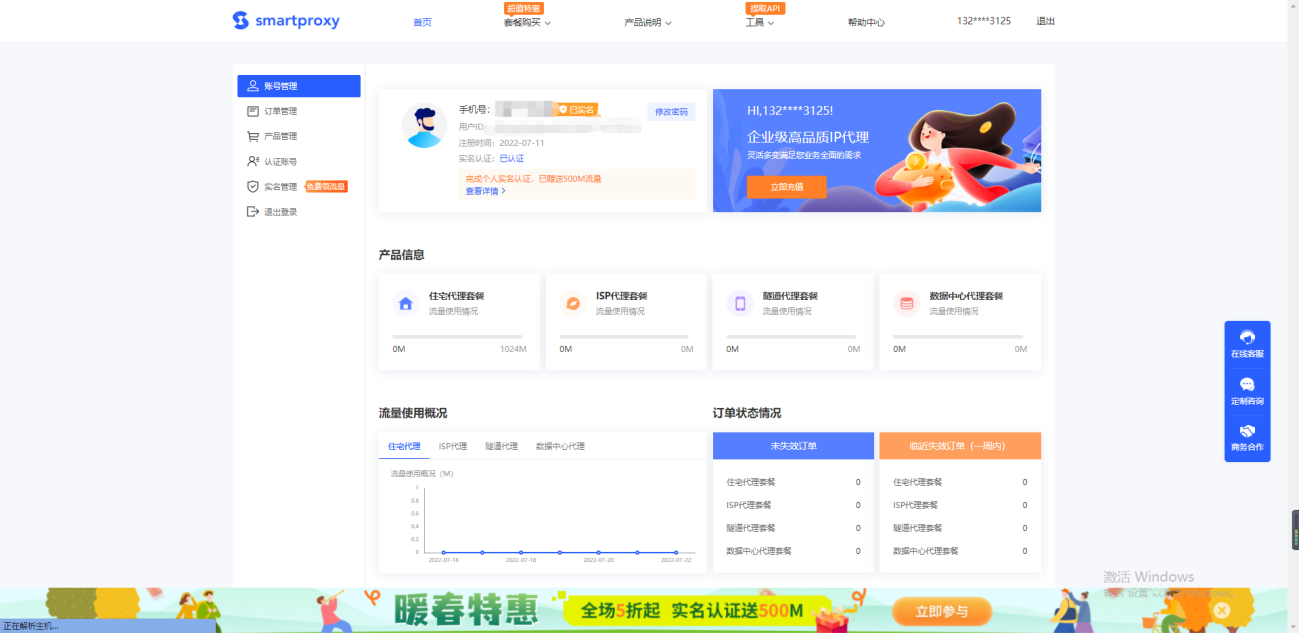Click the 隧道代理套餐 phone icon
Viewport: 1299px width, 633px height.
740,303
